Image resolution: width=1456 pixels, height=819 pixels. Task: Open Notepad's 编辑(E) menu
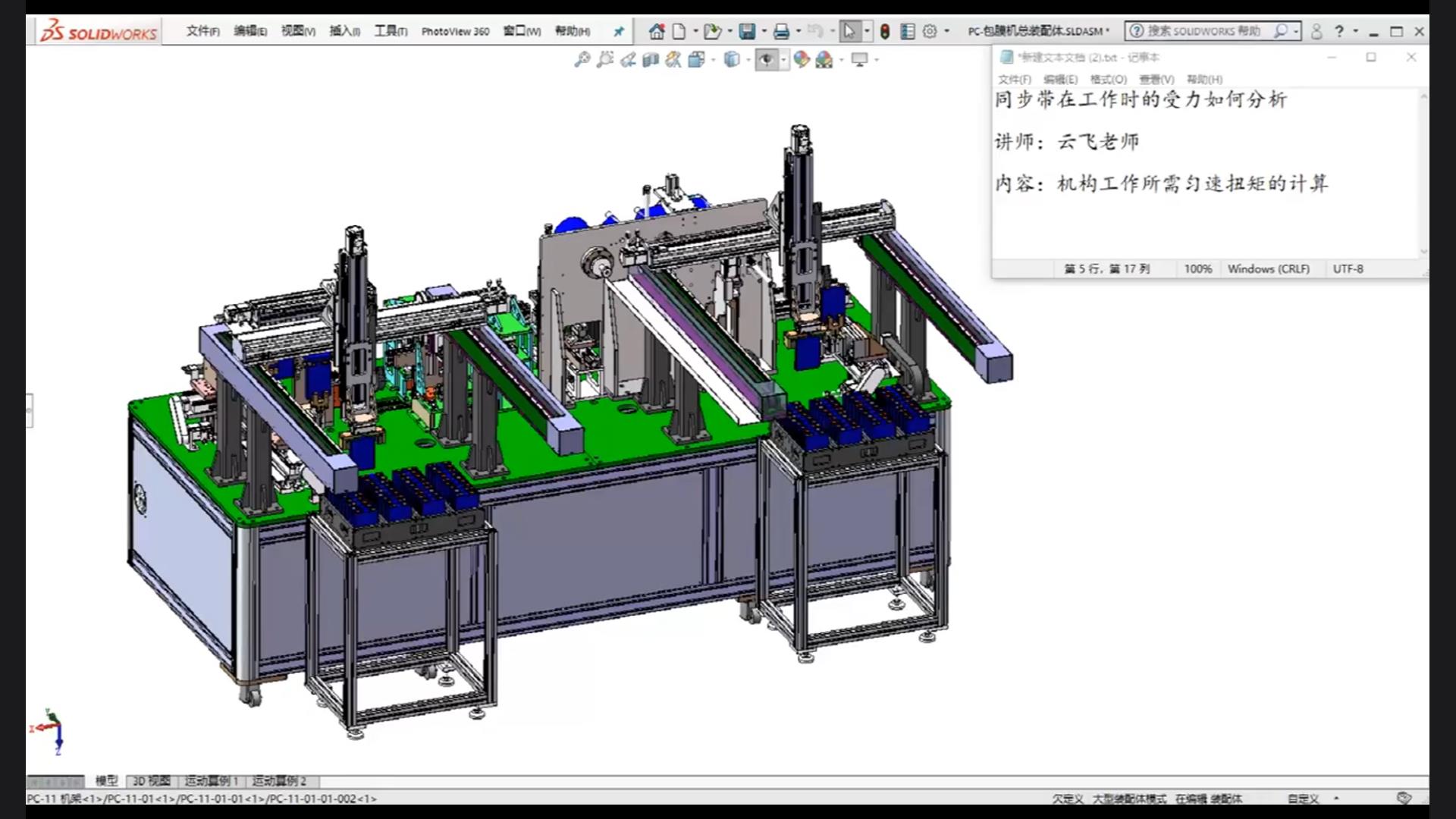coord(1060,79)
